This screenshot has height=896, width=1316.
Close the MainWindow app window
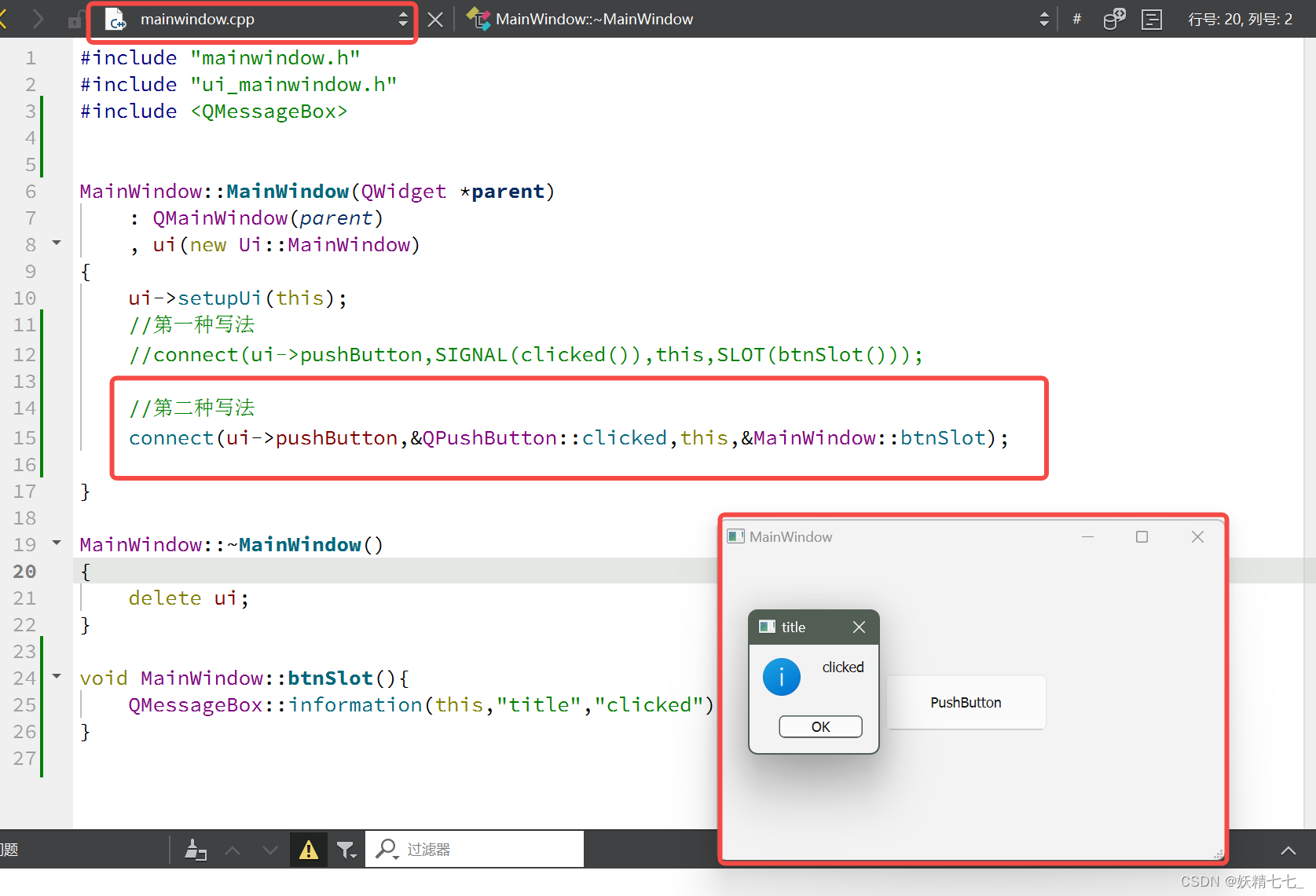pos(1197,536)
